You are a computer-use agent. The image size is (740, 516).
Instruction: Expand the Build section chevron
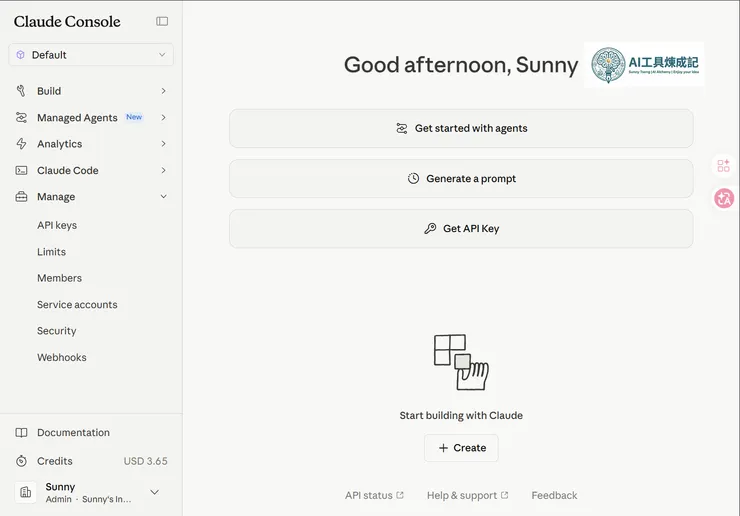coord(163,91)
